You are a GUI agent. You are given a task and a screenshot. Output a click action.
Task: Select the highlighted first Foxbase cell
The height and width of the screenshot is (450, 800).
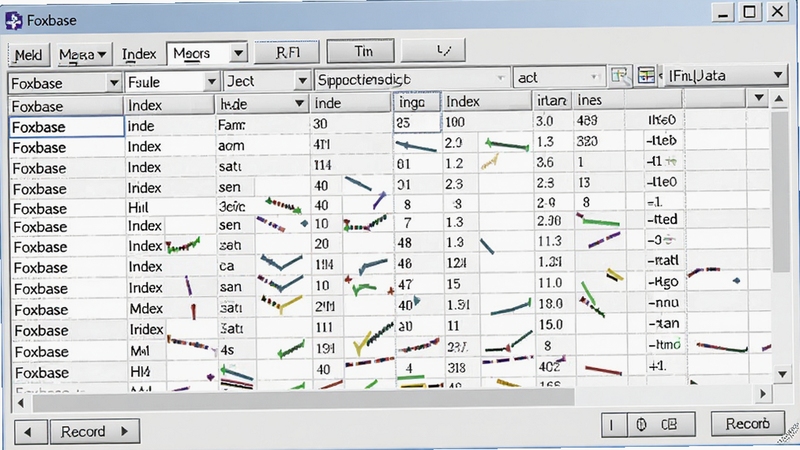pyautogui.click(x=67, y=127)
